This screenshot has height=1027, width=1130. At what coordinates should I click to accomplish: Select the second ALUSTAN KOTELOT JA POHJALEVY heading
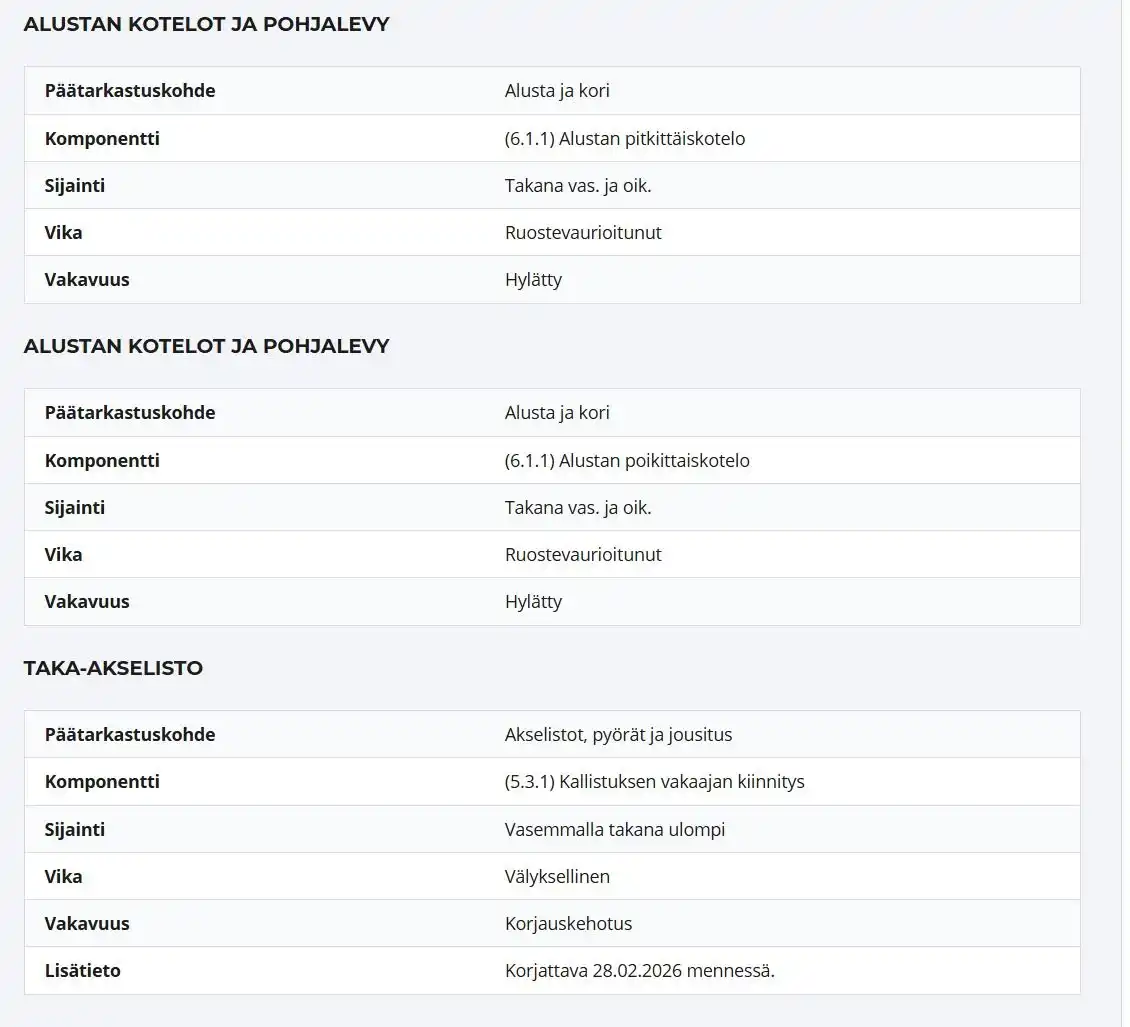point(206,346)
